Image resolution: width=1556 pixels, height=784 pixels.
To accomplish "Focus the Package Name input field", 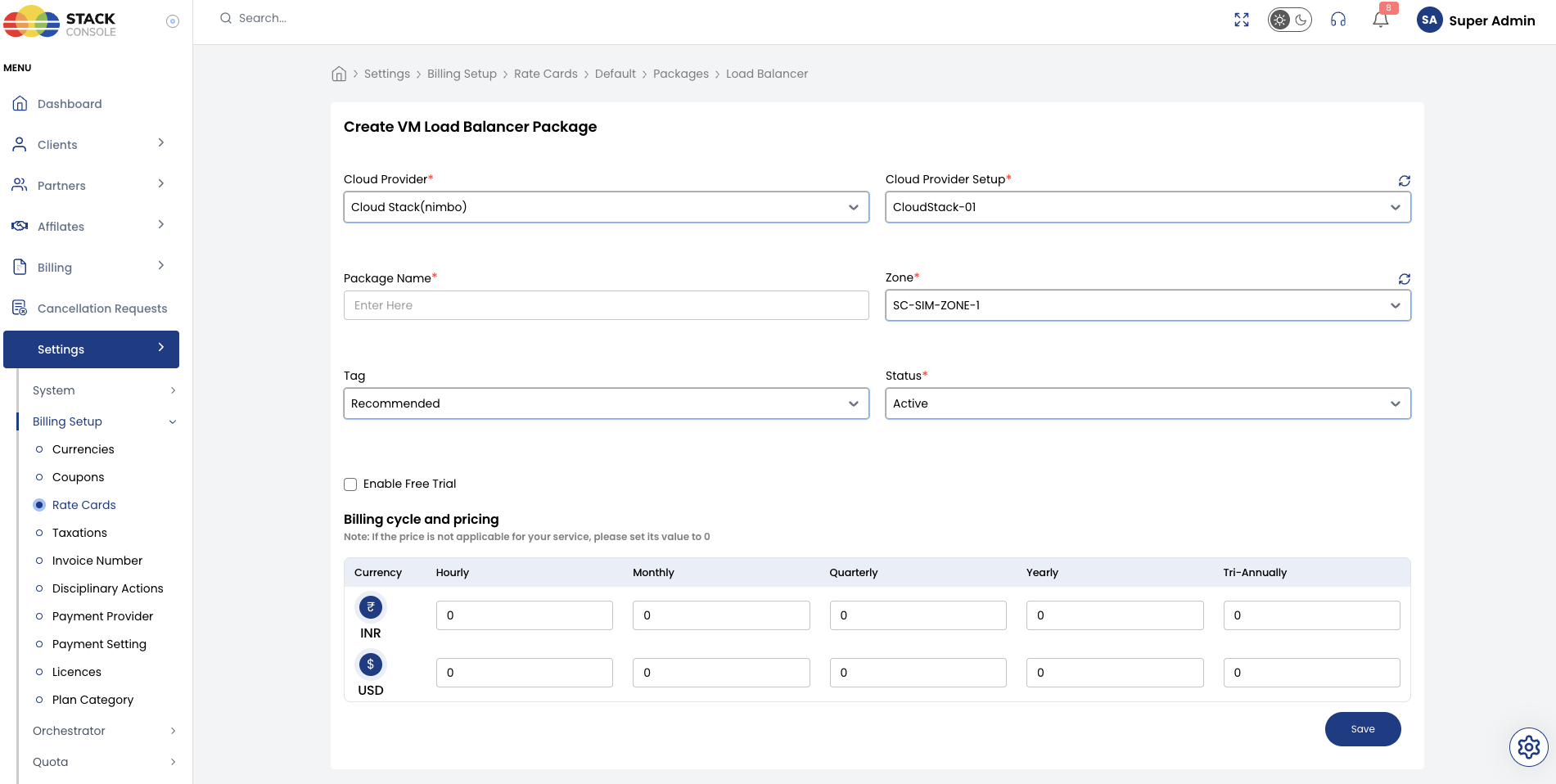I will 607,305.
